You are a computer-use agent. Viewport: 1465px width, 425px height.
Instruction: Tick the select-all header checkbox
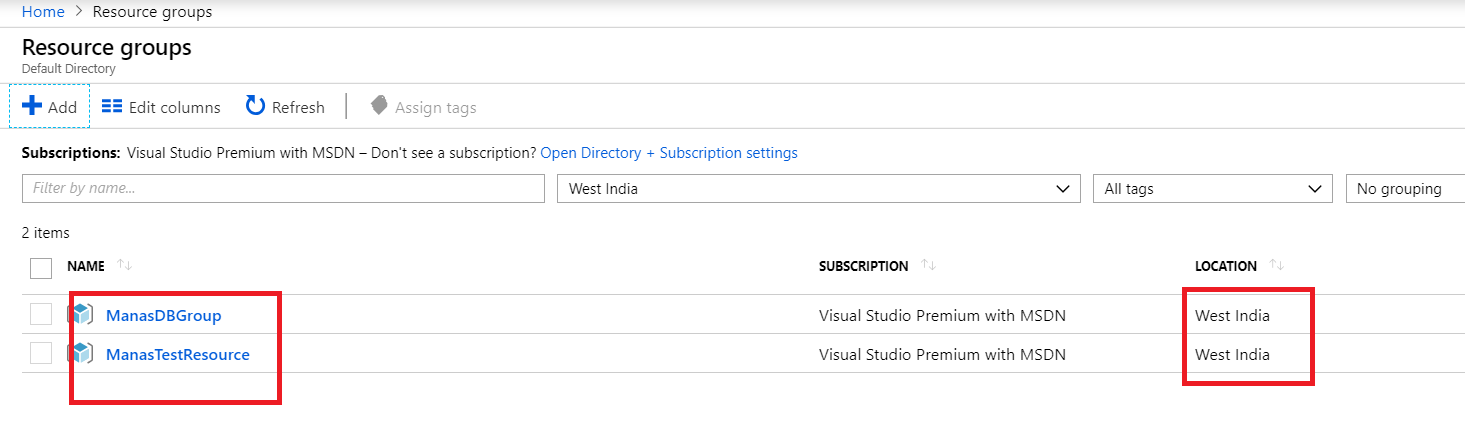(41, 268)
